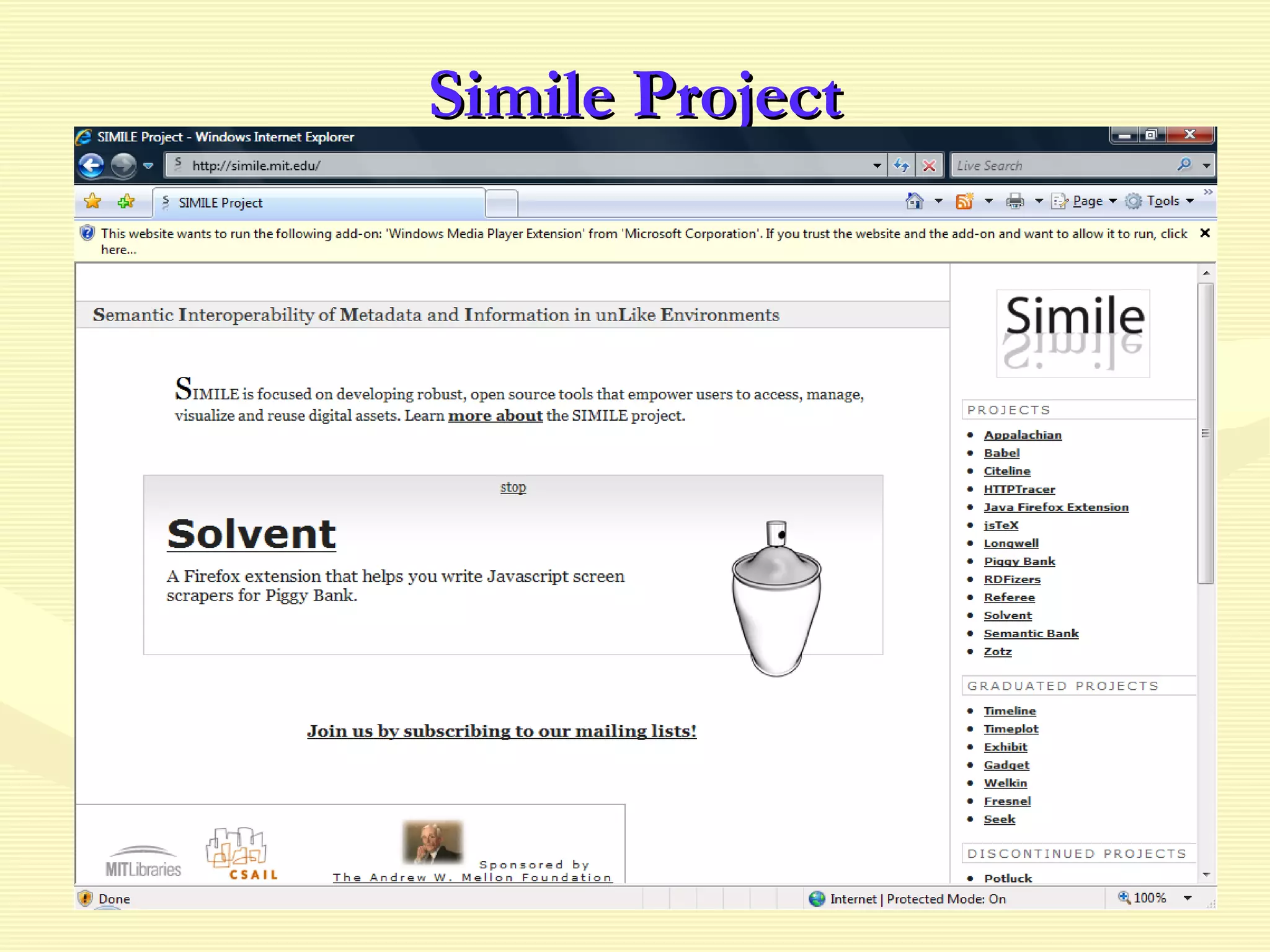This screenshot has width=1270, height=952.
Task: Follow the 'more about' link
Action: click(495, 415)
